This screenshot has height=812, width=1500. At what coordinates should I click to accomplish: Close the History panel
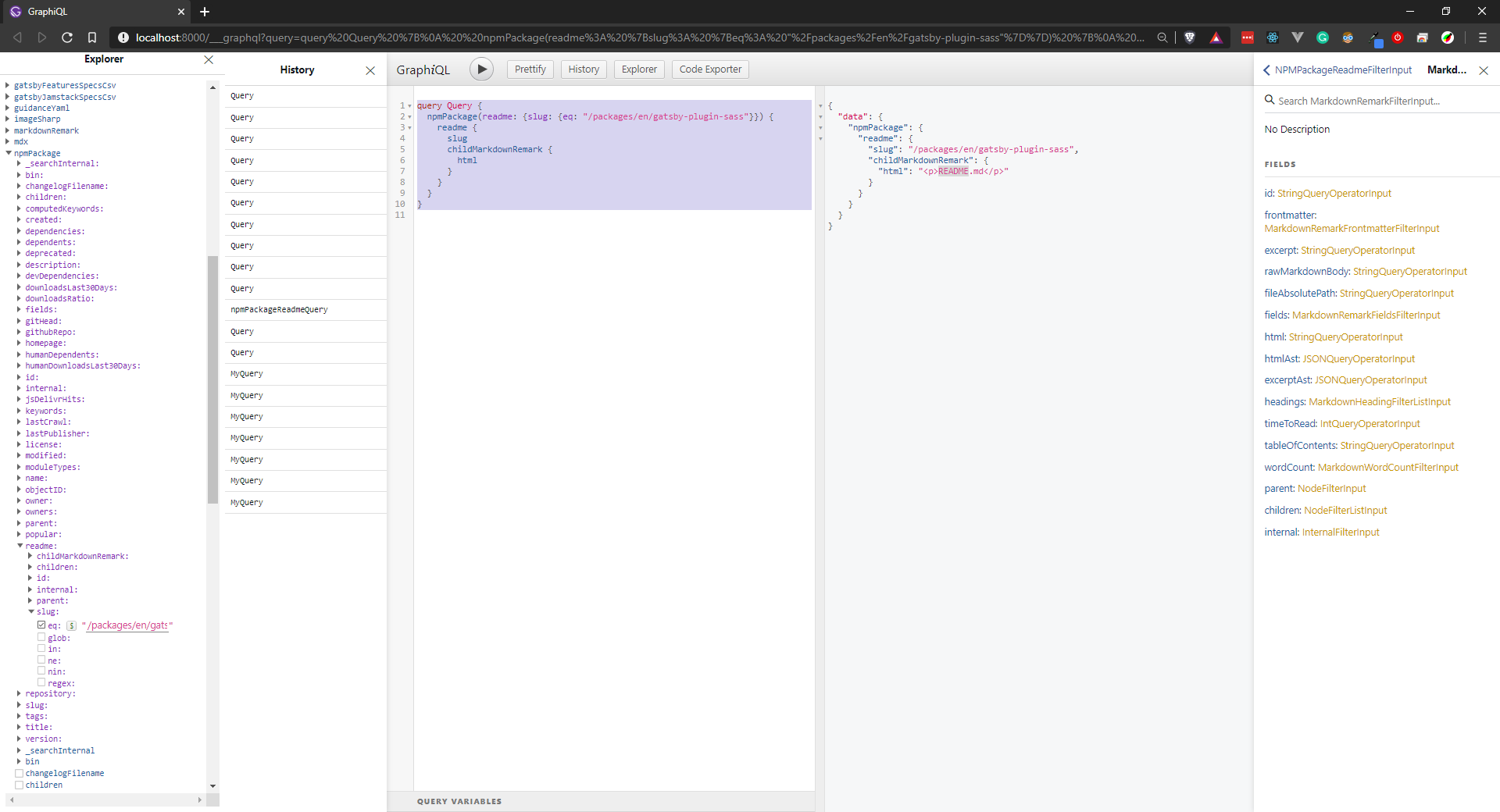[x=370, y=70]
